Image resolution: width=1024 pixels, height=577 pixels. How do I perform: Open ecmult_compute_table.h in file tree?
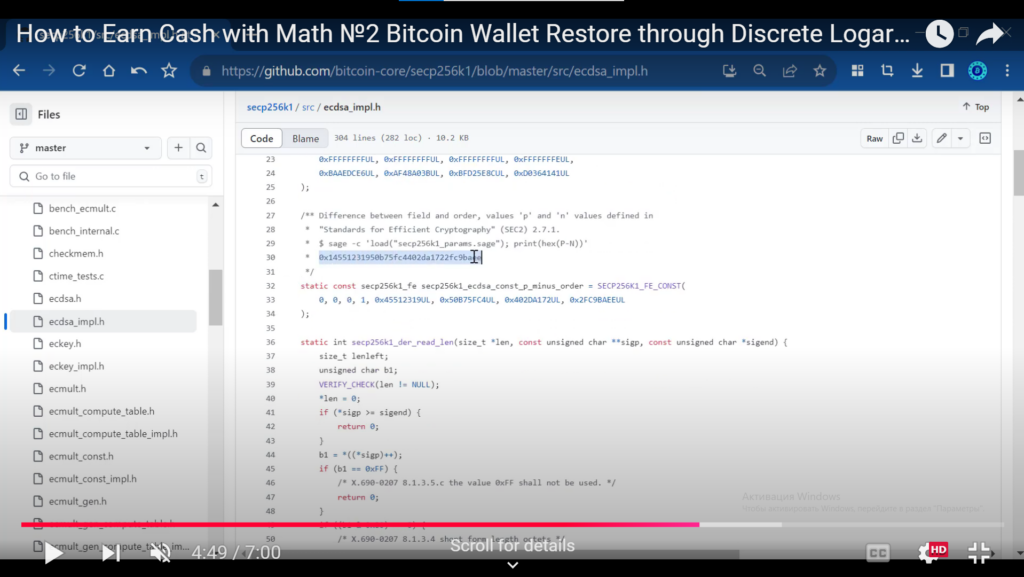(101, 411)
